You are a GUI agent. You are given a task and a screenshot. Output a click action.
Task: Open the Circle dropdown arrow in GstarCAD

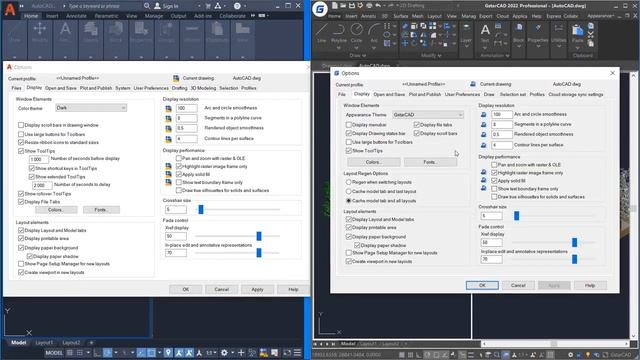(357, 47)
